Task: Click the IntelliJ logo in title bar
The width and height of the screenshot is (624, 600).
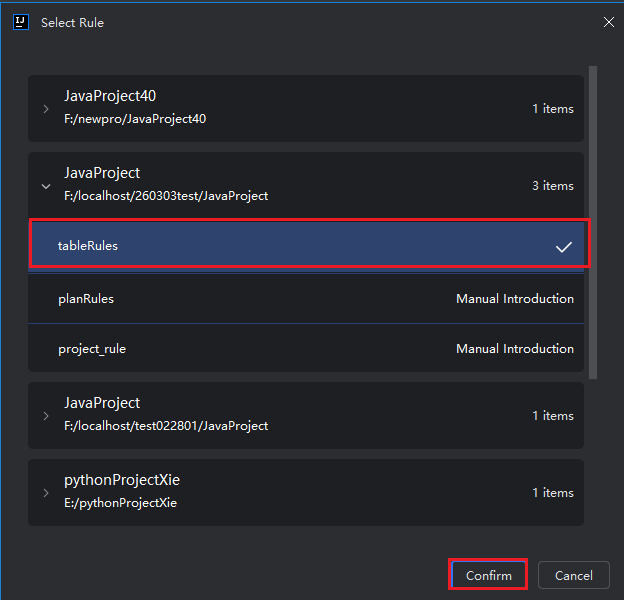Action: [21, 22]
